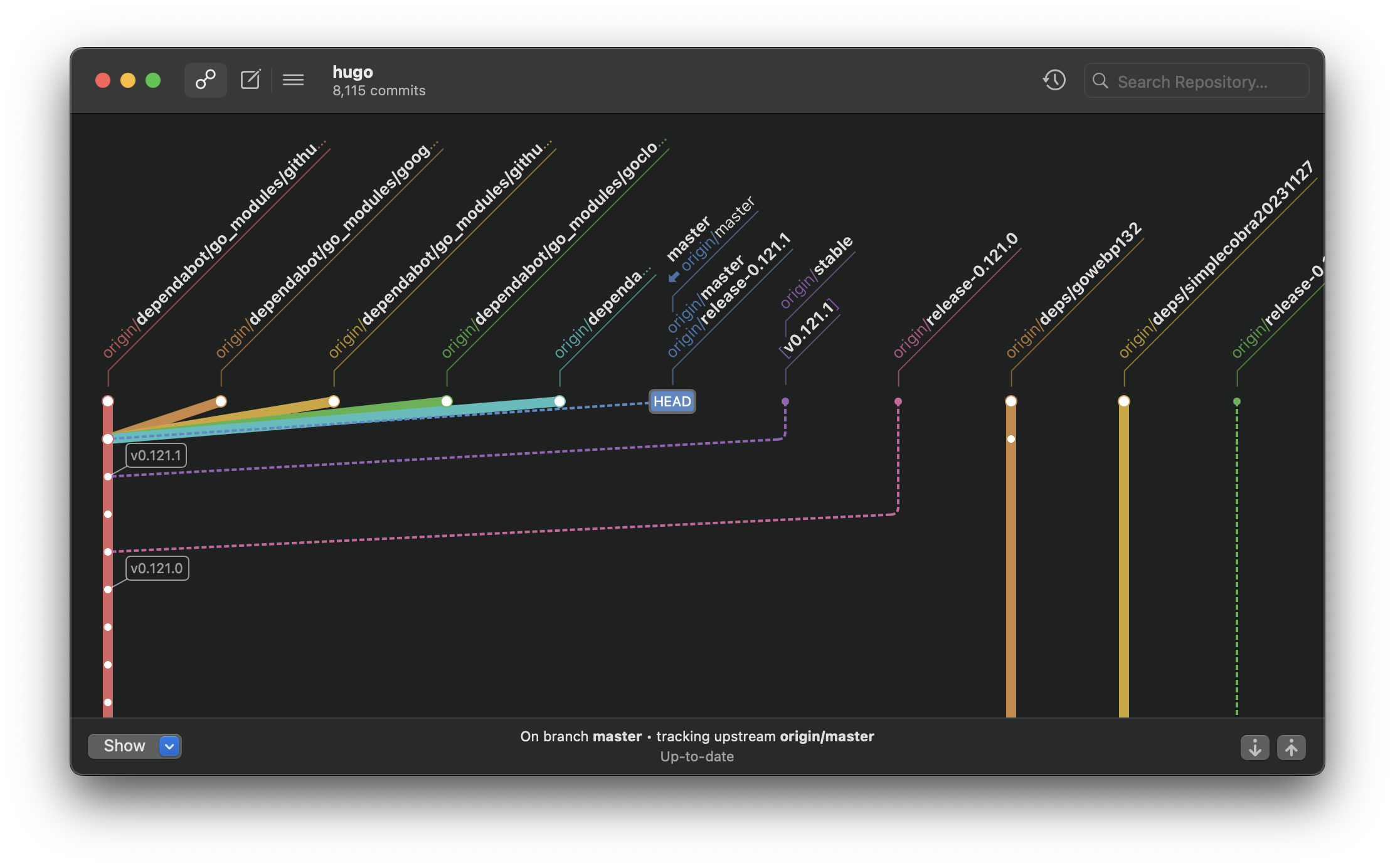
Task: Select the teal dependabot branch tip commit
Action: [x=560, y=401]
